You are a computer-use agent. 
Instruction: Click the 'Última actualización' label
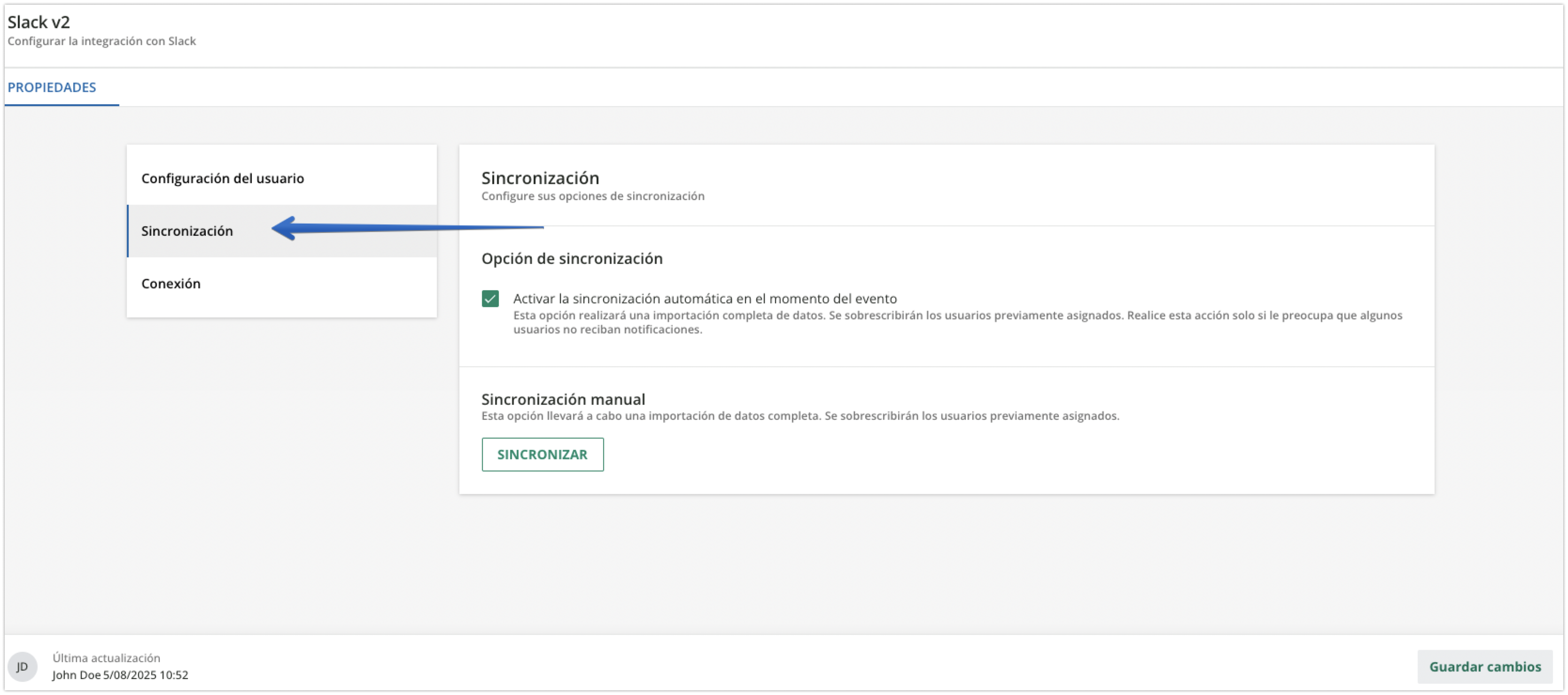coord(107,658)
